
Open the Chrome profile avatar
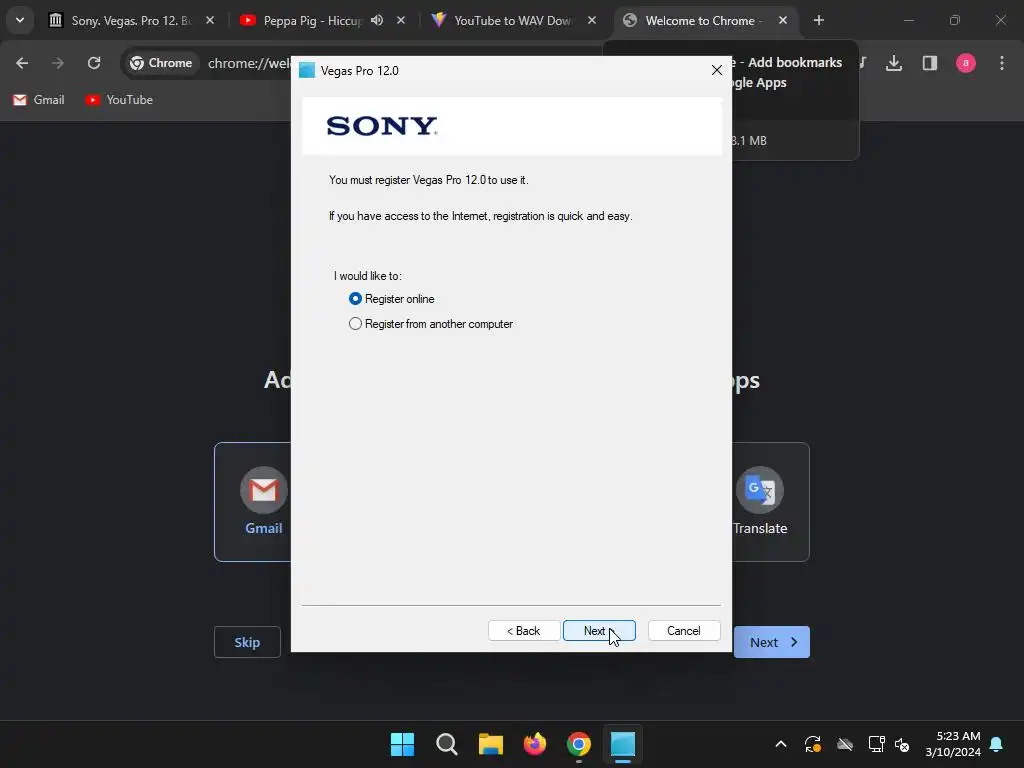(x=966, y=63)
